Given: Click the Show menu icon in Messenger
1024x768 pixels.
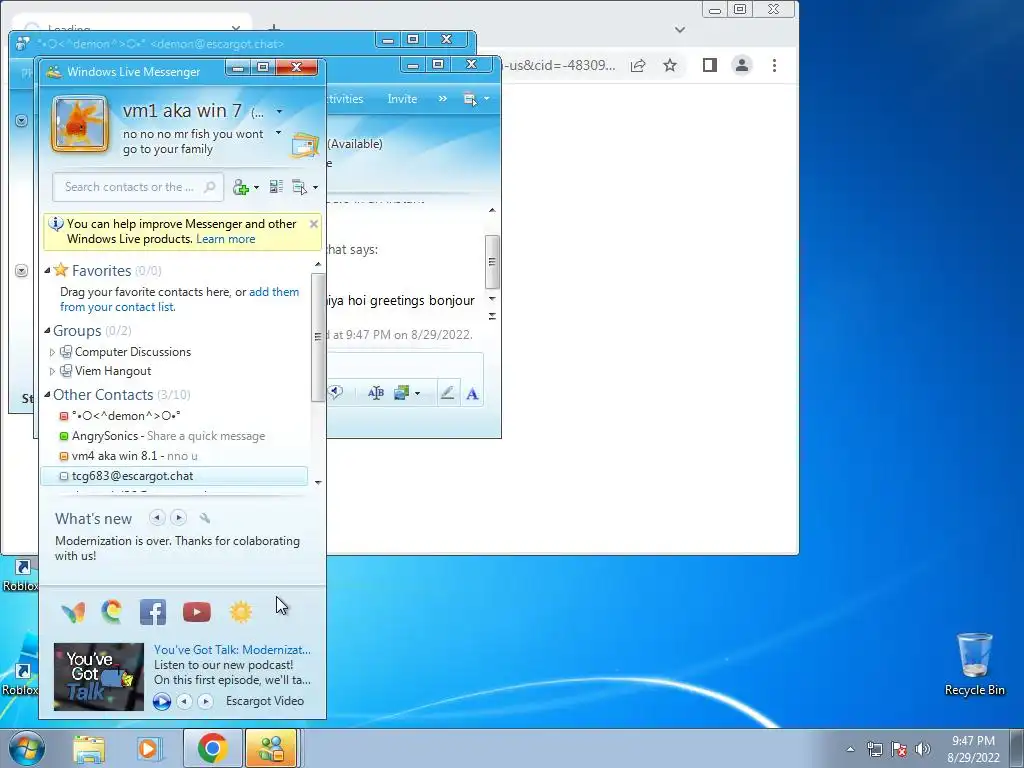Looking at the screenshot, I should 299,187.
